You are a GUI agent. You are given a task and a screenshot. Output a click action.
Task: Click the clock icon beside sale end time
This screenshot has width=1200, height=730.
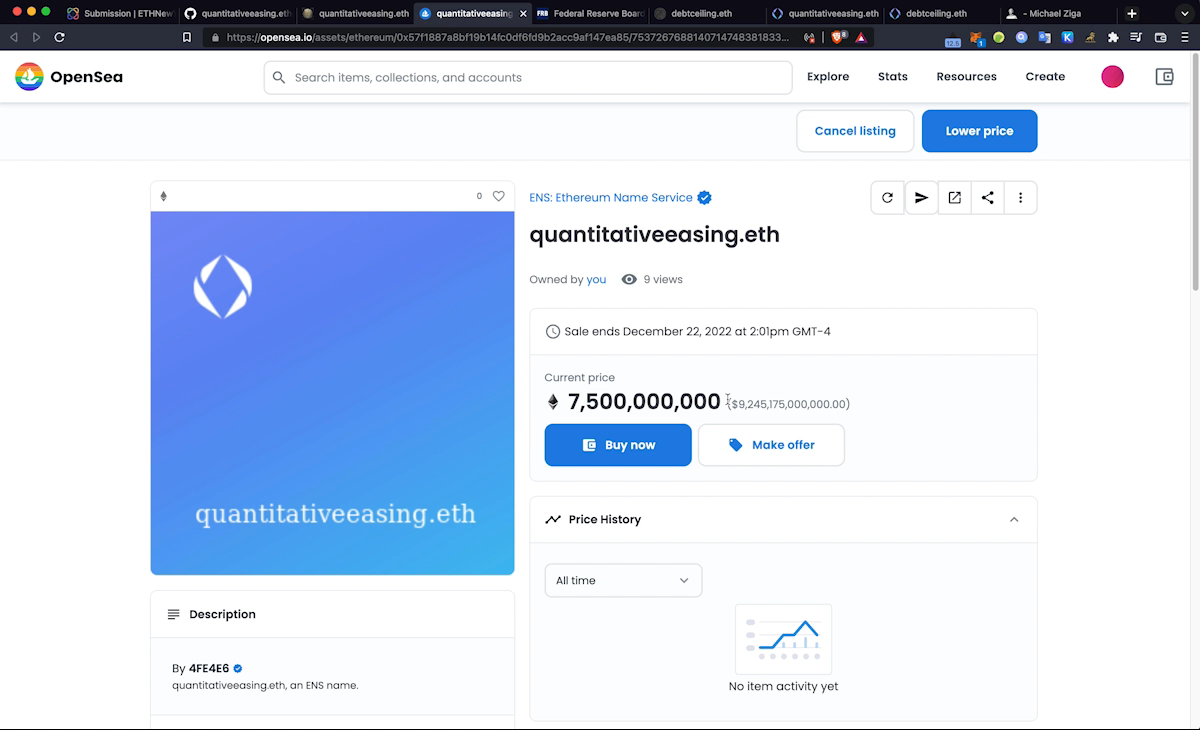click(553, 332)
